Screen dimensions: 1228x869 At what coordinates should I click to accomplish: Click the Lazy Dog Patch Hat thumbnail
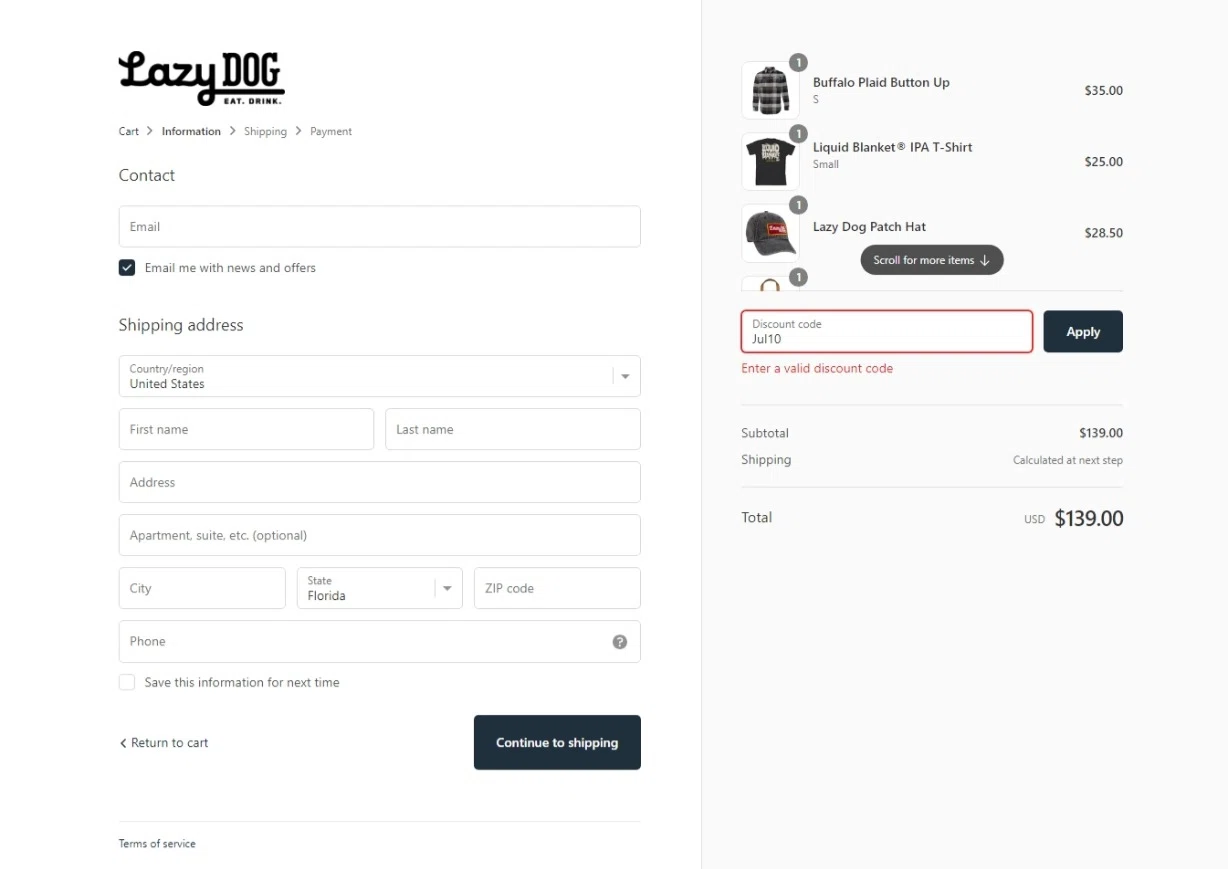pos(770,233)
